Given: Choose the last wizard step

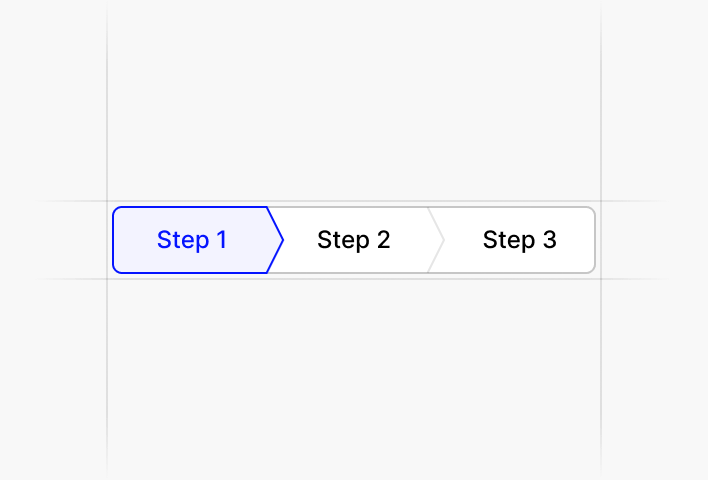Looking at the screenshot, I should pos(519,240).
